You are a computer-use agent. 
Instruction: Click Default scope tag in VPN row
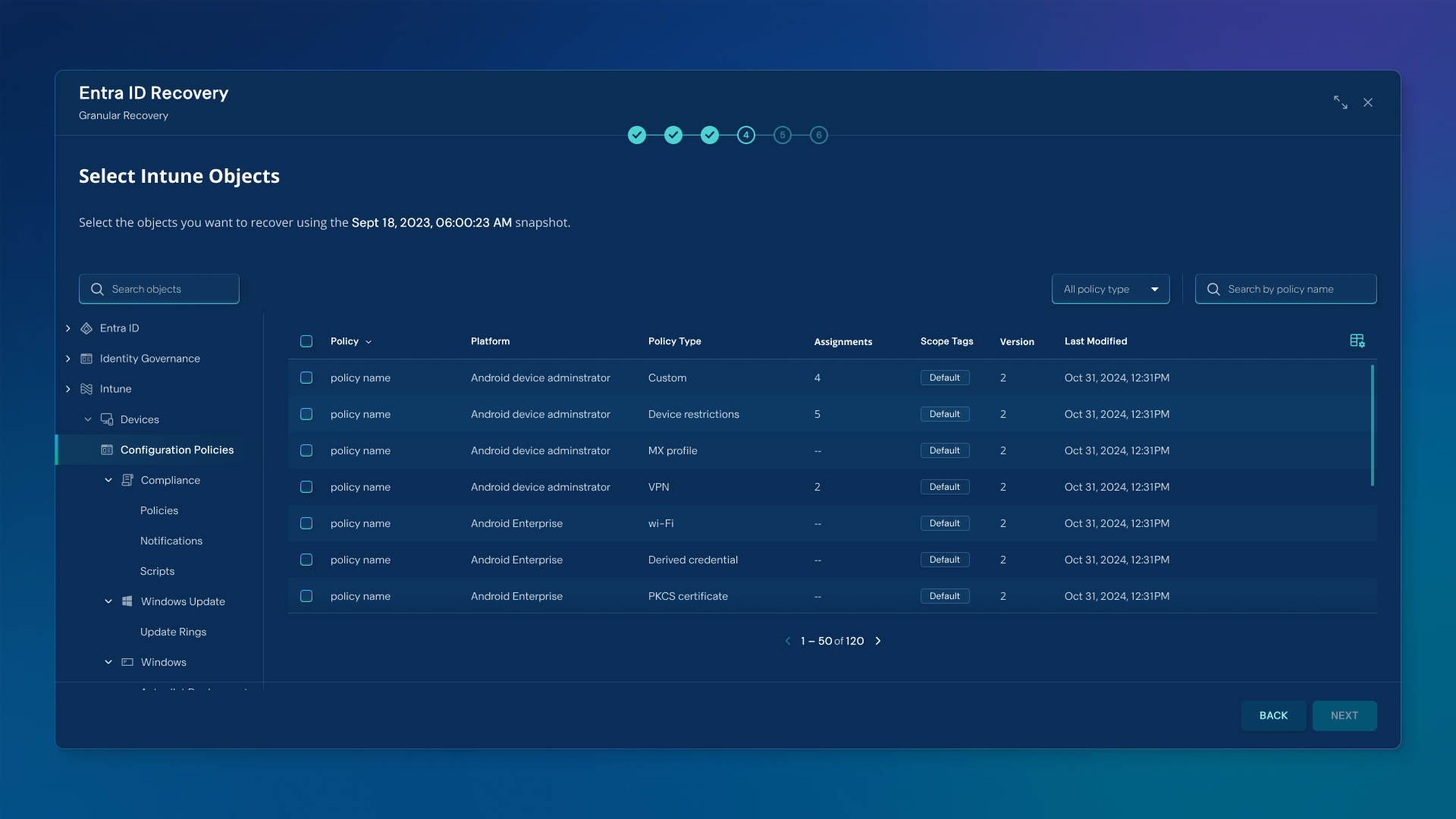[945, 487]
